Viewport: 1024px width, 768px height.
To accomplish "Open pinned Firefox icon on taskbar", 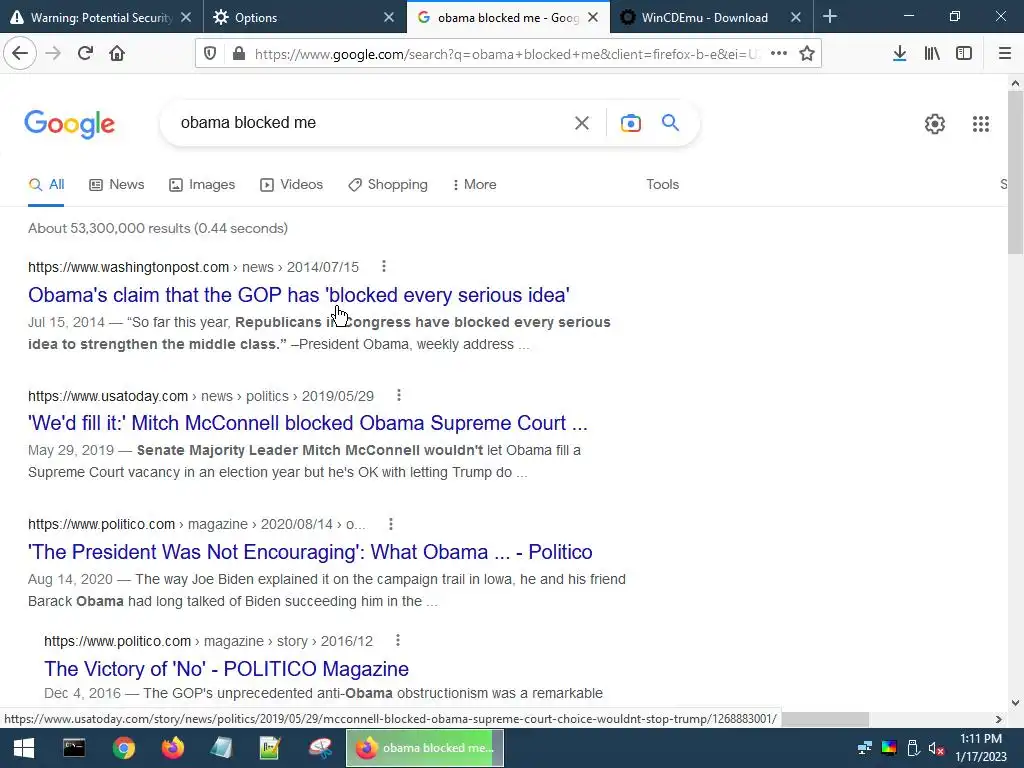I will (172, 748).
